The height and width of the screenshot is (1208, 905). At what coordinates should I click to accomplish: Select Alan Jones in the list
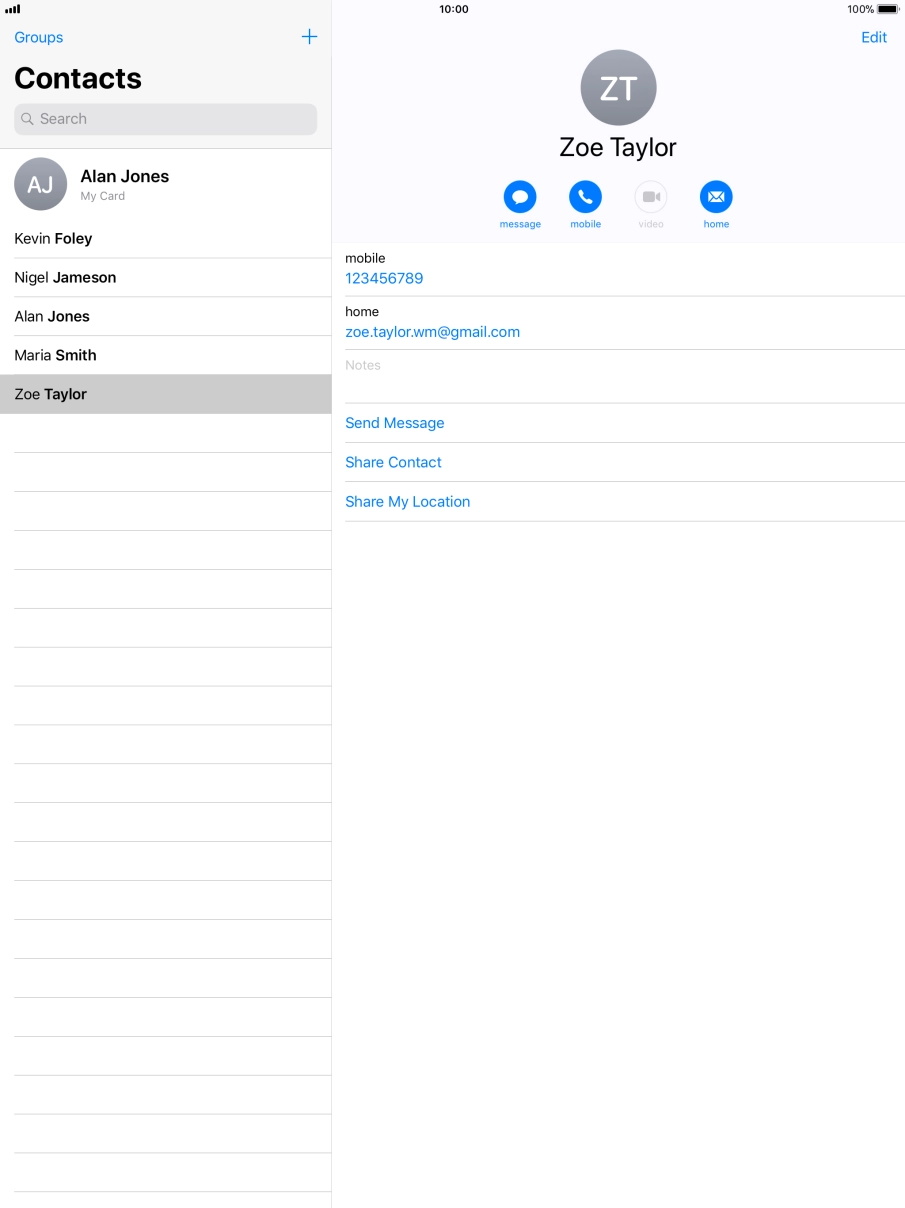(x=52, y=317)
